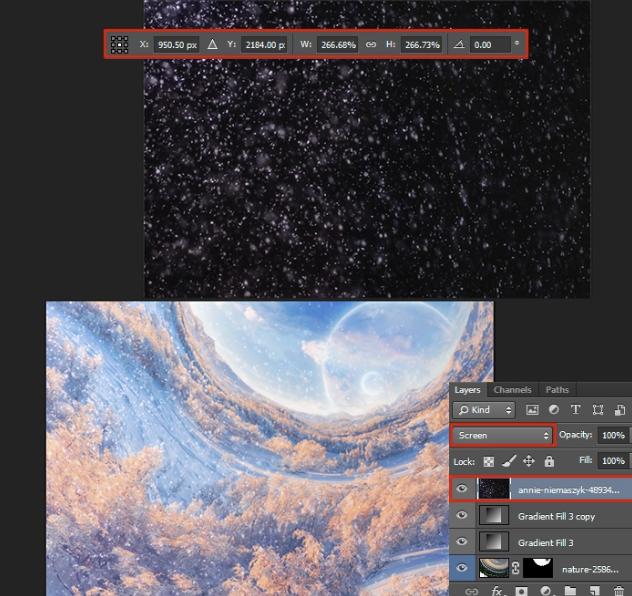The width and height of the screenshot is (632, 596).
Task: Lock image pixels brush icon
Action: 509,461
